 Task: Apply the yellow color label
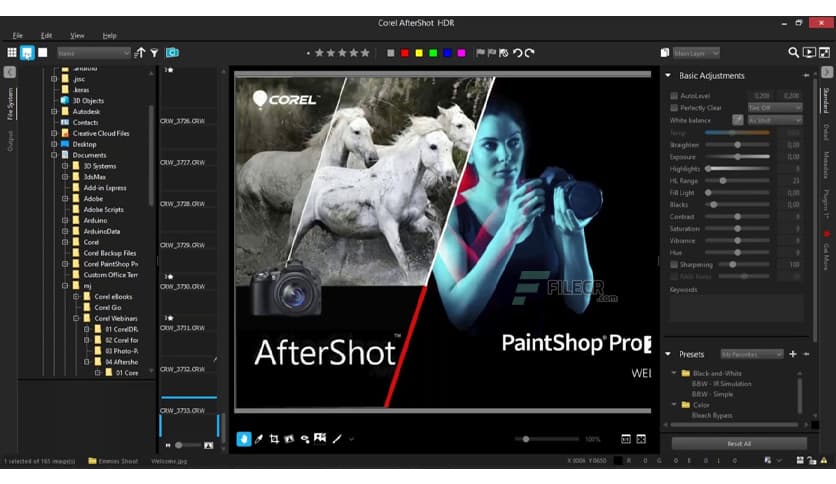click(x=419, y=53)
